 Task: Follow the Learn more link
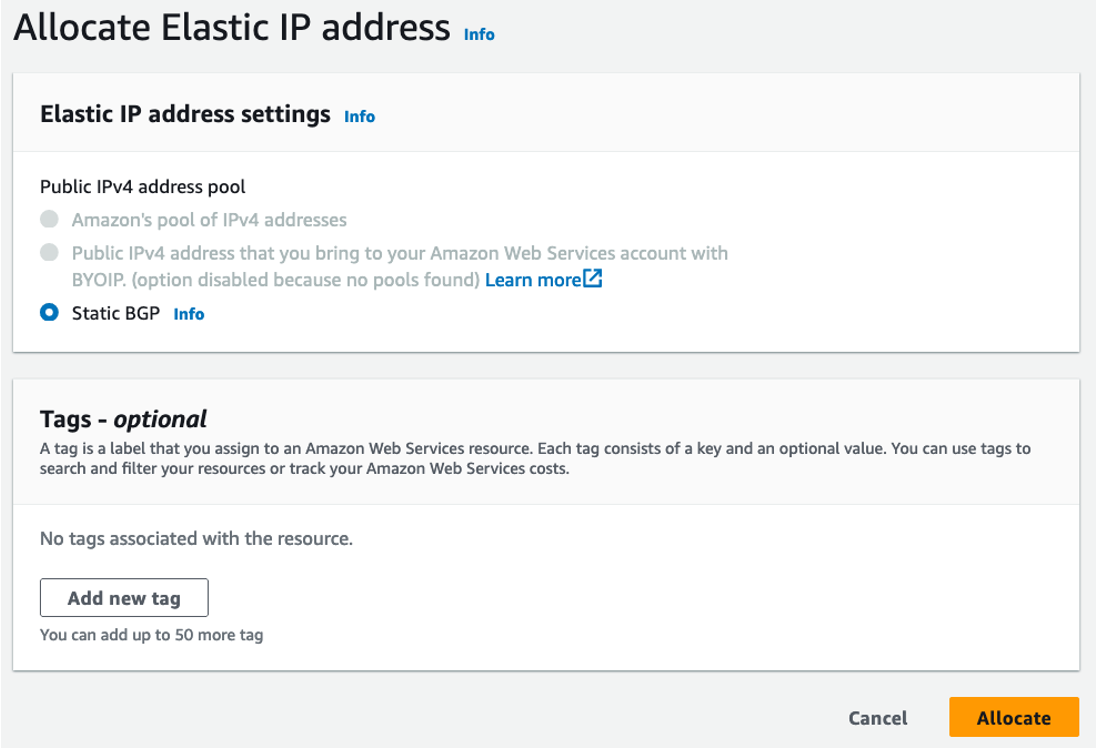532,280
